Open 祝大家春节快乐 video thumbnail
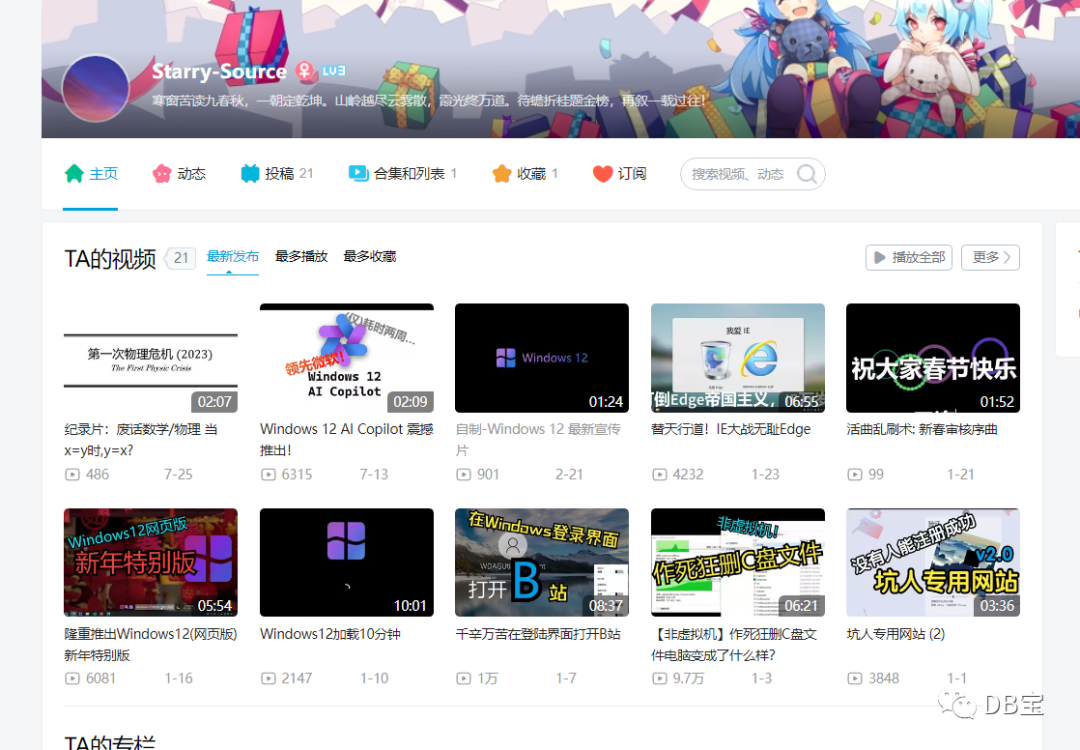Viewport: 1080px width, 750px height. tap(933, 358)
